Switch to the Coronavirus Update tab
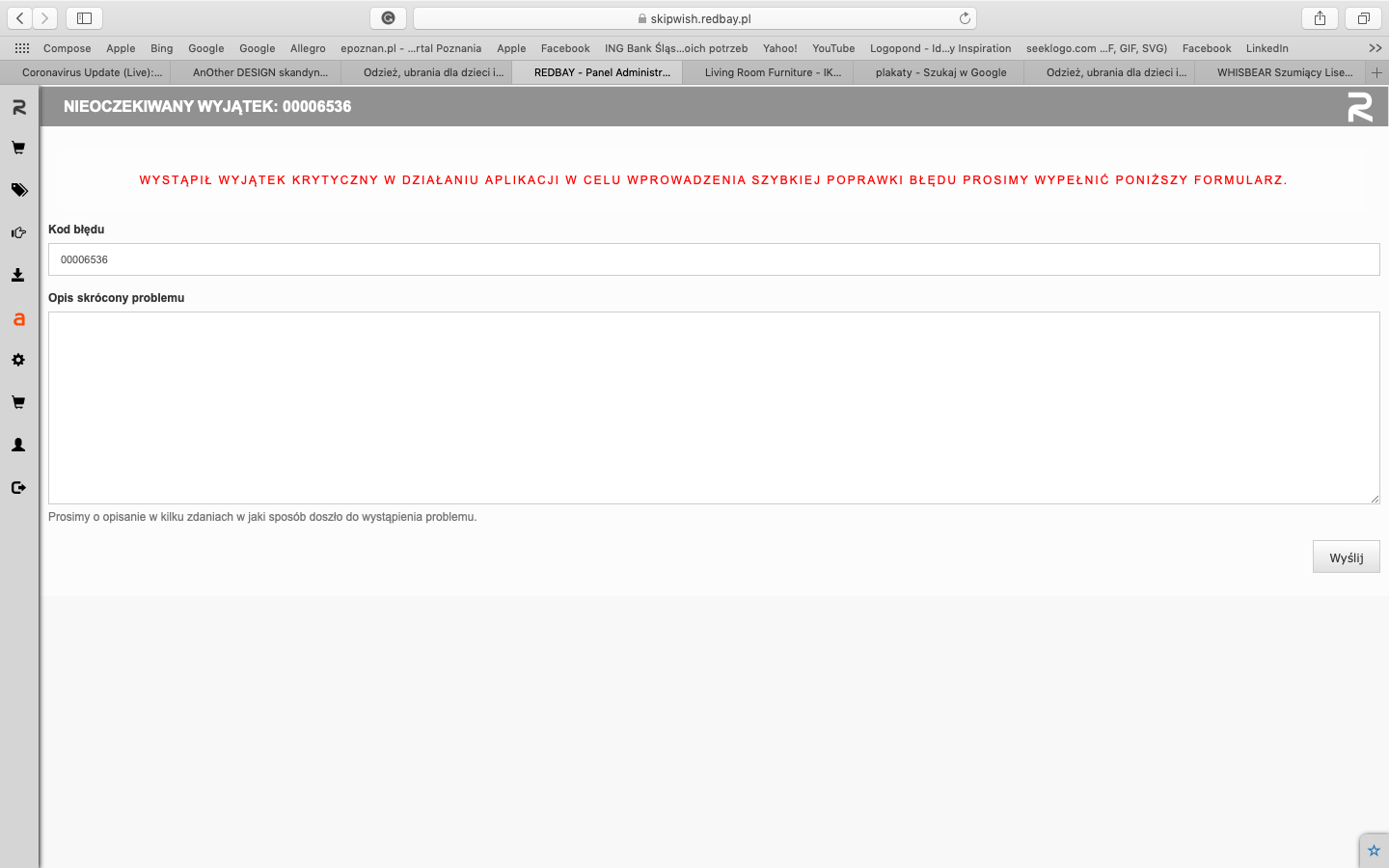Viewport: 1389px width, 868px height. click(x=92, y=72)
